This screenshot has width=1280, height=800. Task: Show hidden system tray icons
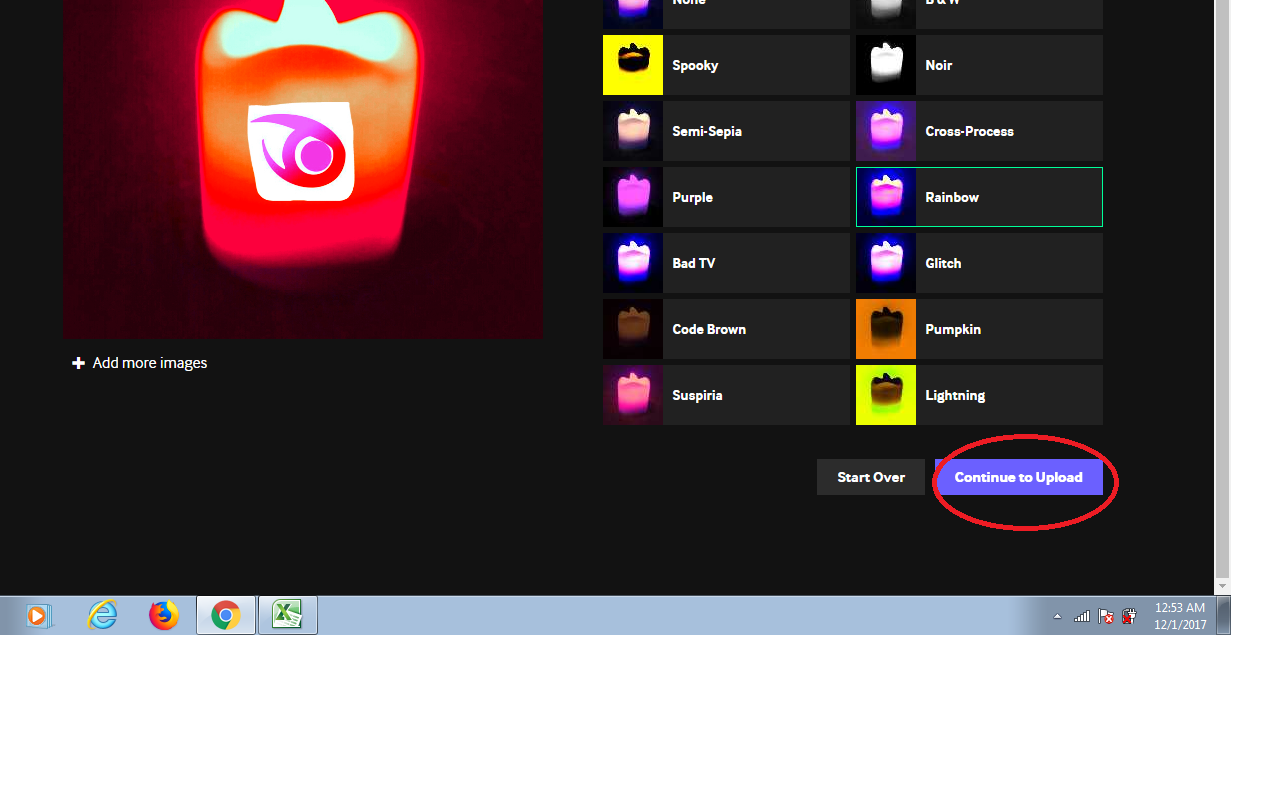(x=1057, y=616)
